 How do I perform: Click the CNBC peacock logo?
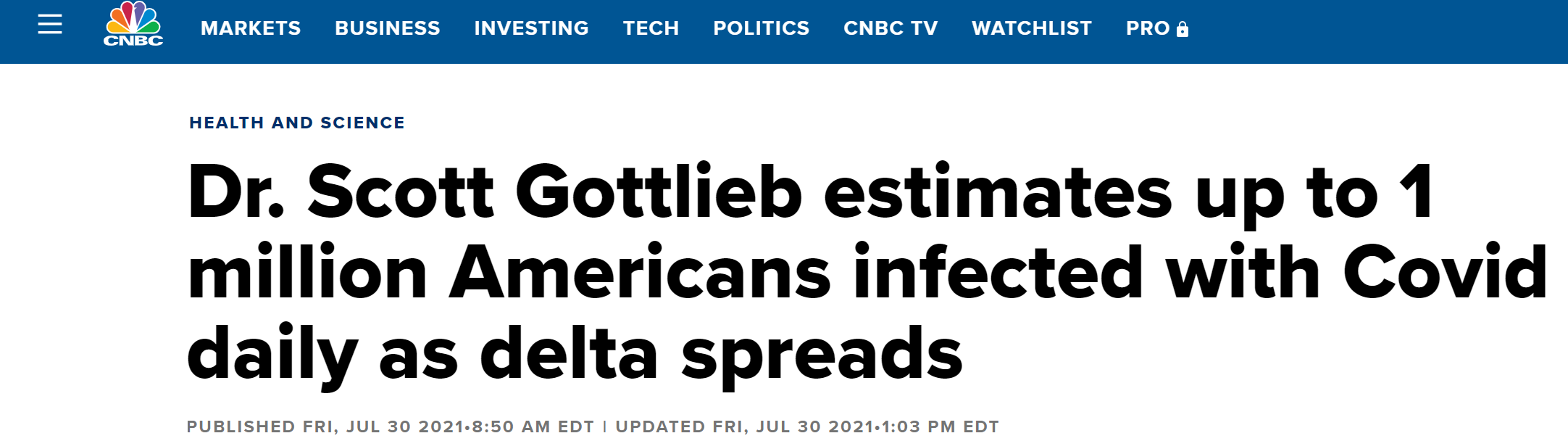tap(133, 18)
